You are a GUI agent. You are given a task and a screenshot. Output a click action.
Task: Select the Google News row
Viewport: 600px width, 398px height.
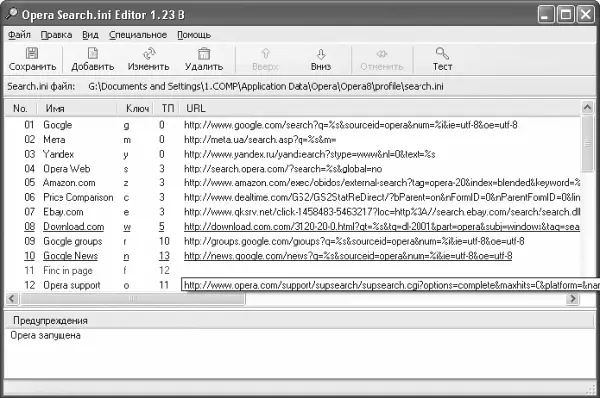tap(292, 256)
